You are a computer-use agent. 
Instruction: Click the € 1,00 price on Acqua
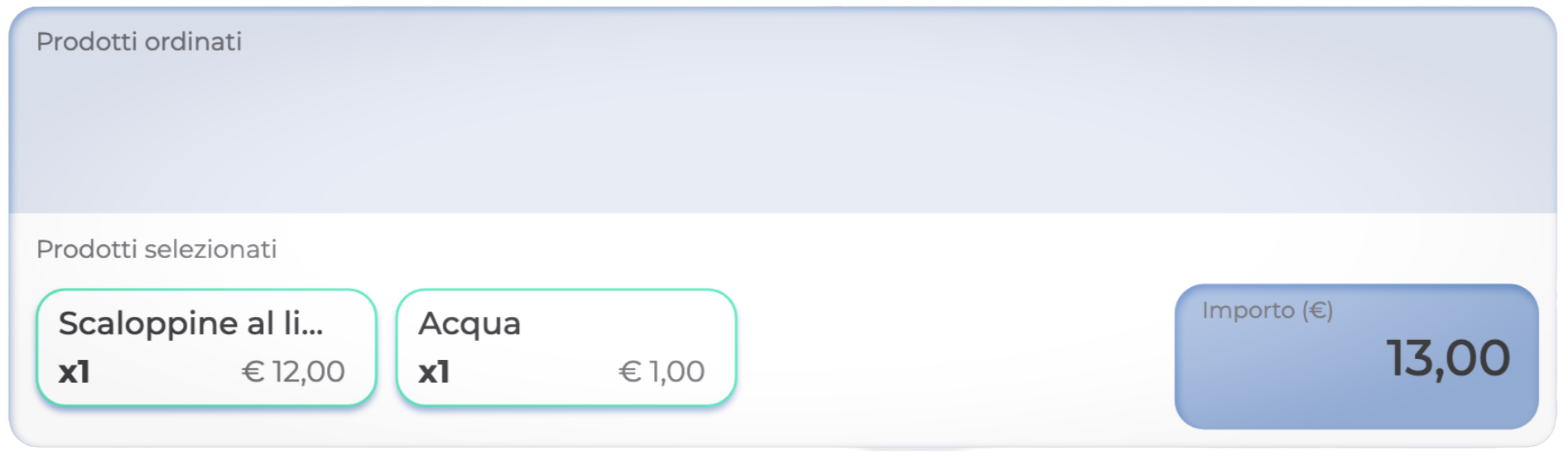point(662,372)
